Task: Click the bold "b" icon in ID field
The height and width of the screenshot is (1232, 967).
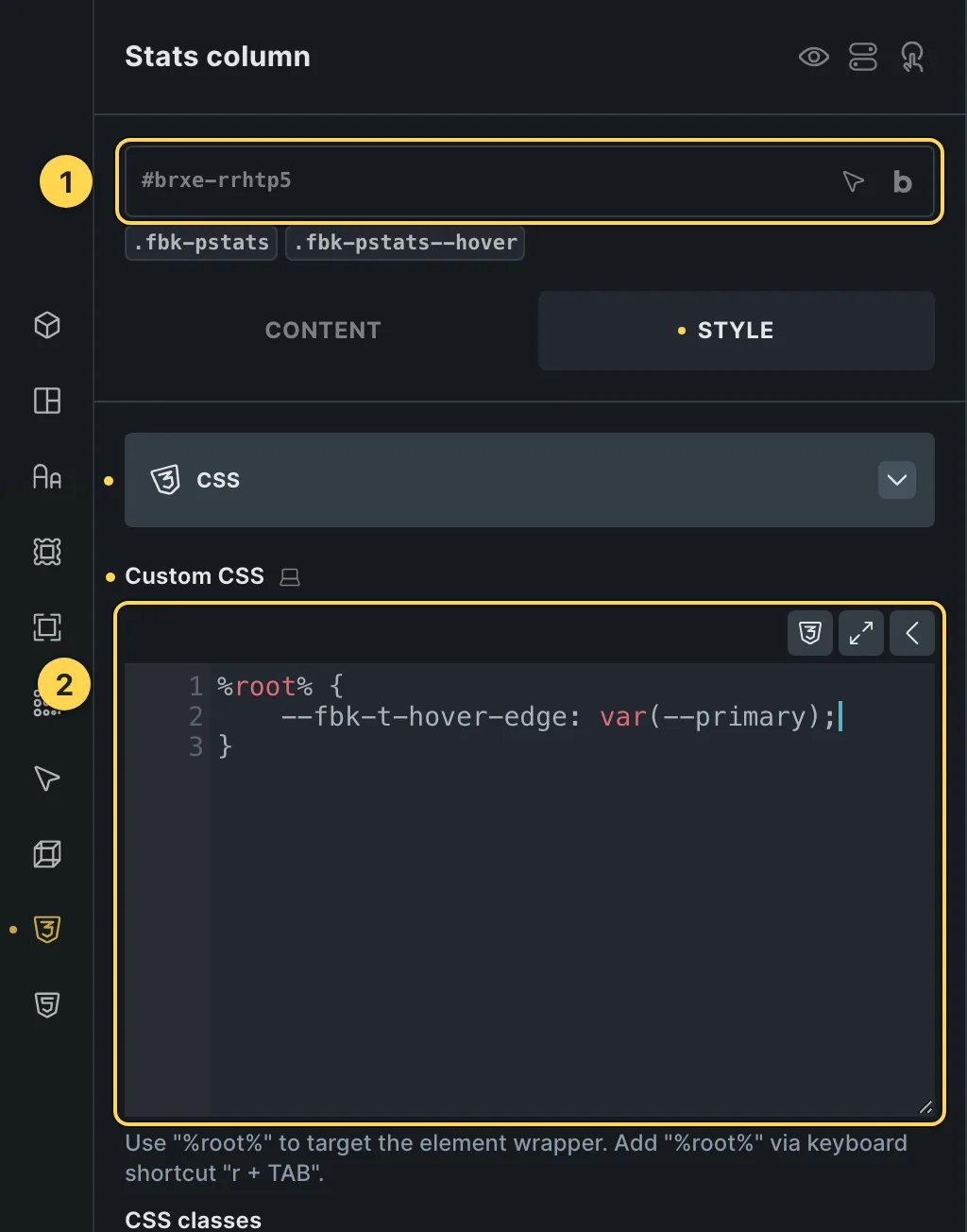Action: tap(903, 181)
